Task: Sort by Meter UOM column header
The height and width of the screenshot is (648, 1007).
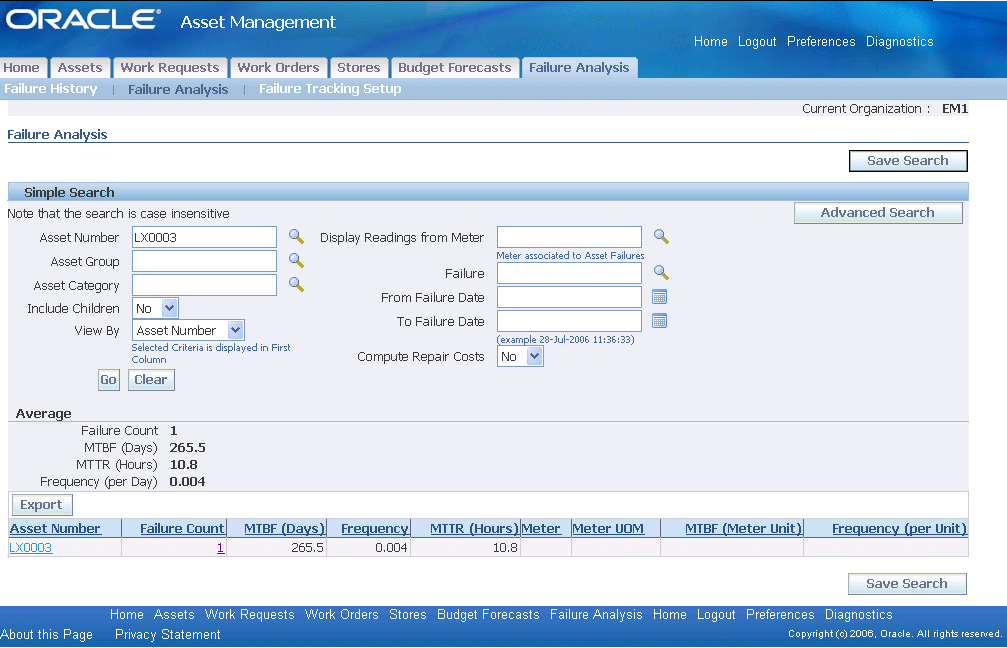Action: [x=608, y=529]
